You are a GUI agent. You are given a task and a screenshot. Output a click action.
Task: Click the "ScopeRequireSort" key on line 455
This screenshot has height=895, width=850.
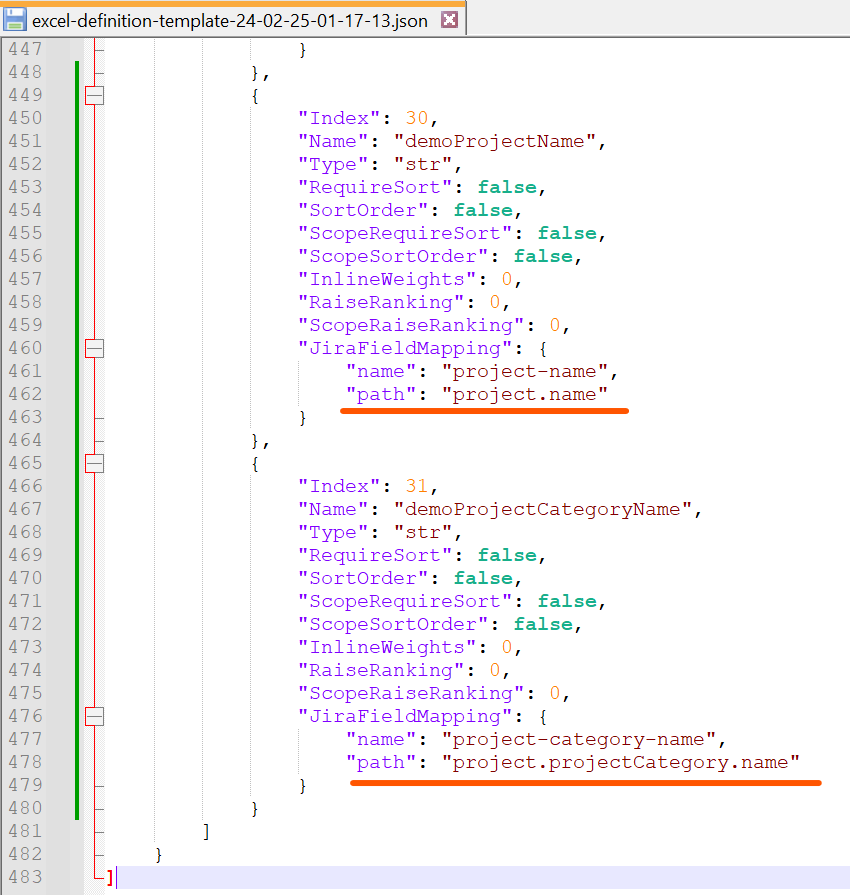coord(405,233)
